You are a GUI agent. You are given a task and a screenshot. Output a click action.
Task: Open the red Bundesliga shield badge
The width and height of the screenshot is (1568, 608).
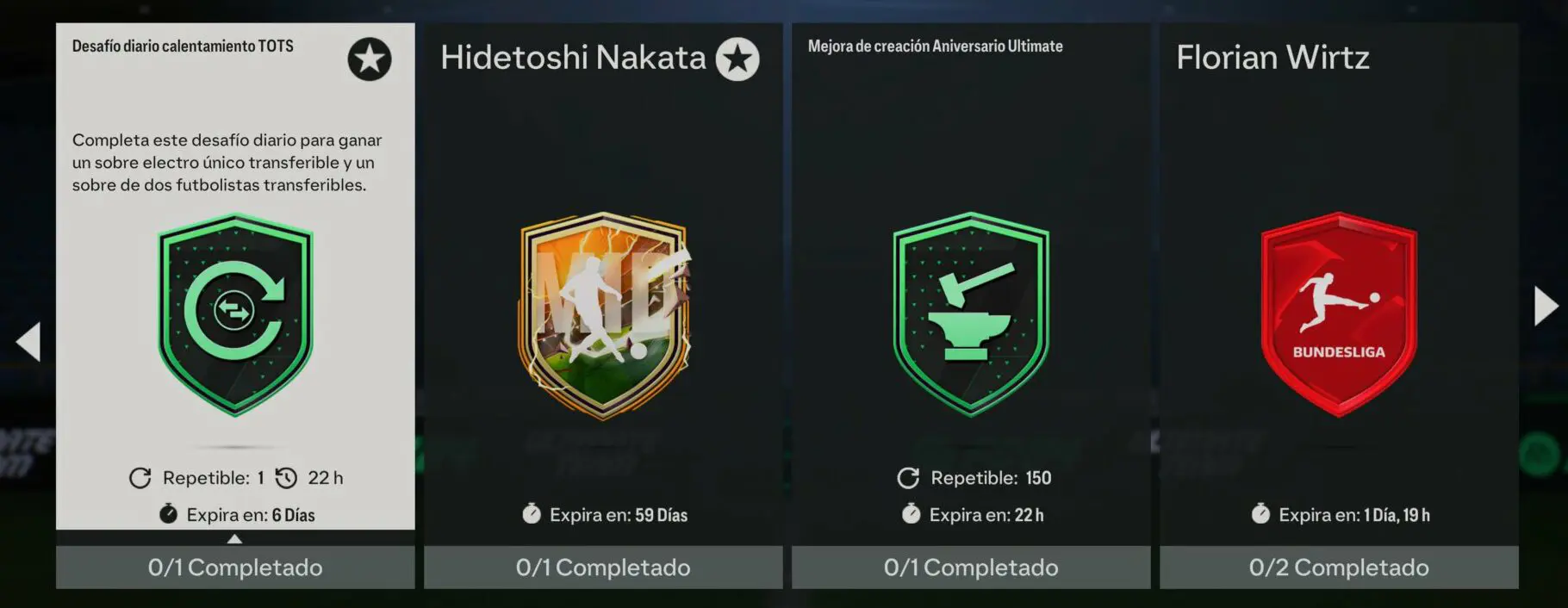pyautogui.click(x=1339, y=315)
